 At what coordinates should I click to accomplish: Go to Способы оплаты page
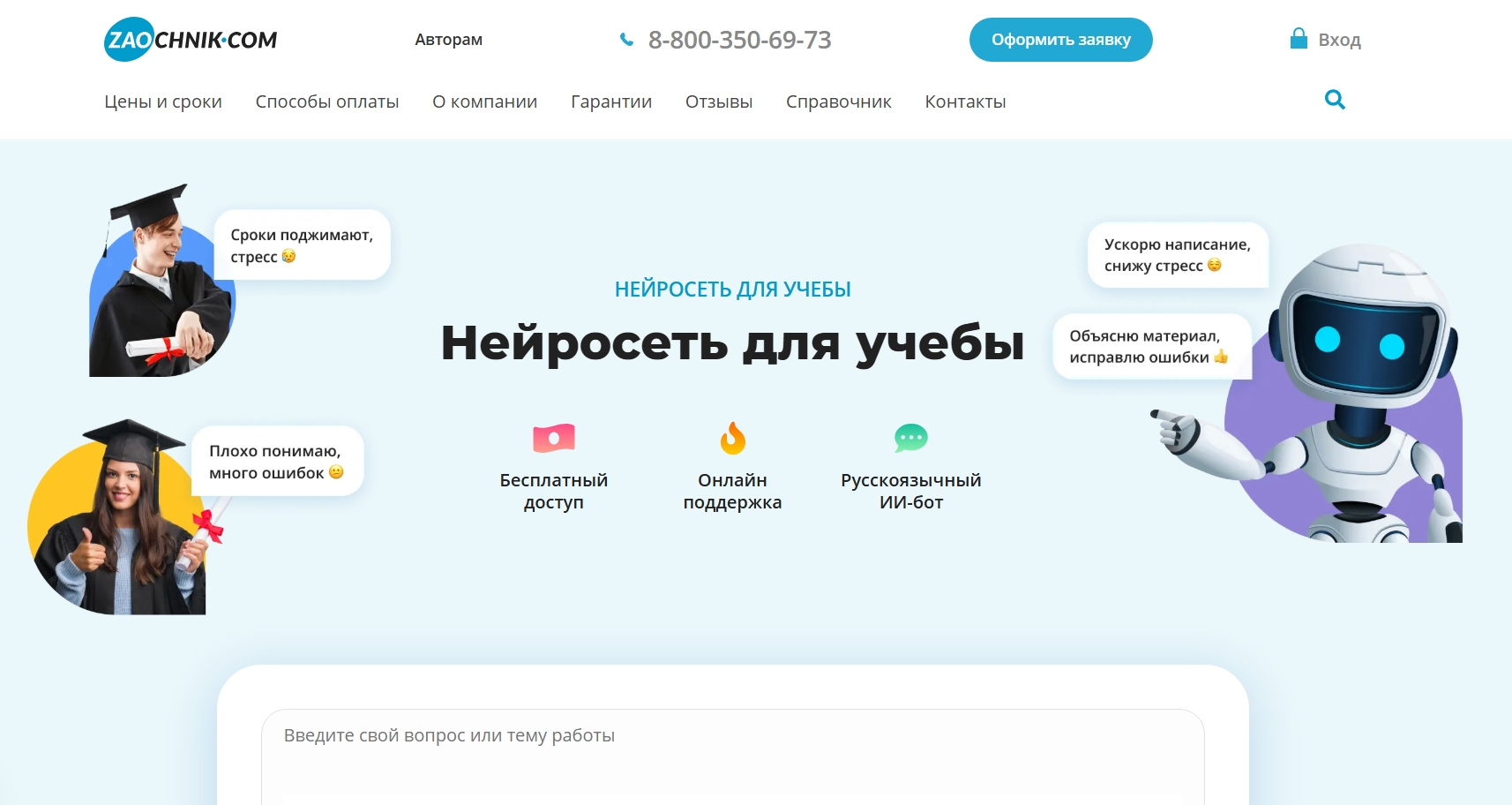click(327, 102)
